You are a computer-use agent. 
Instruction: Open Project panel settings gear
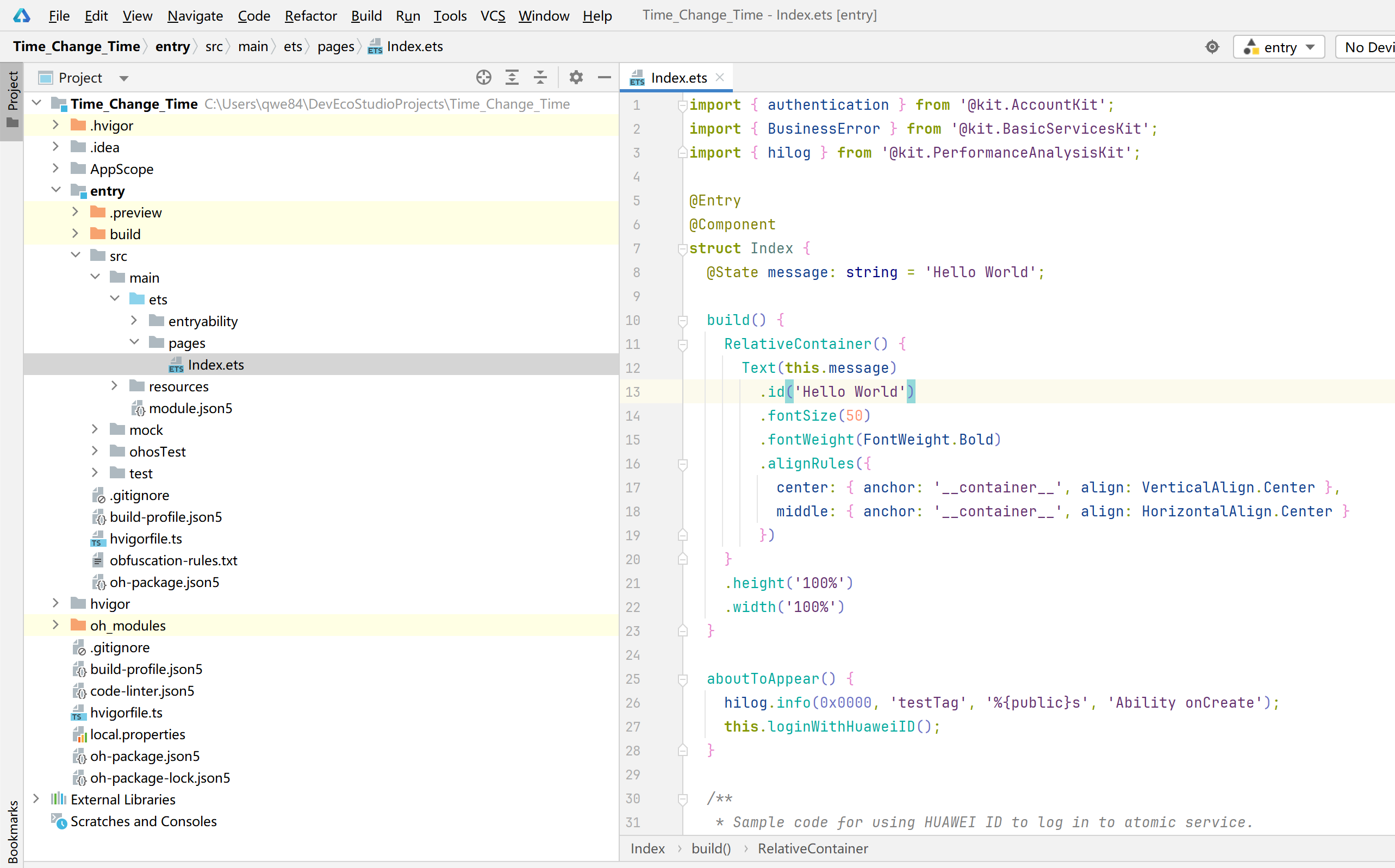tap(576, 78)
